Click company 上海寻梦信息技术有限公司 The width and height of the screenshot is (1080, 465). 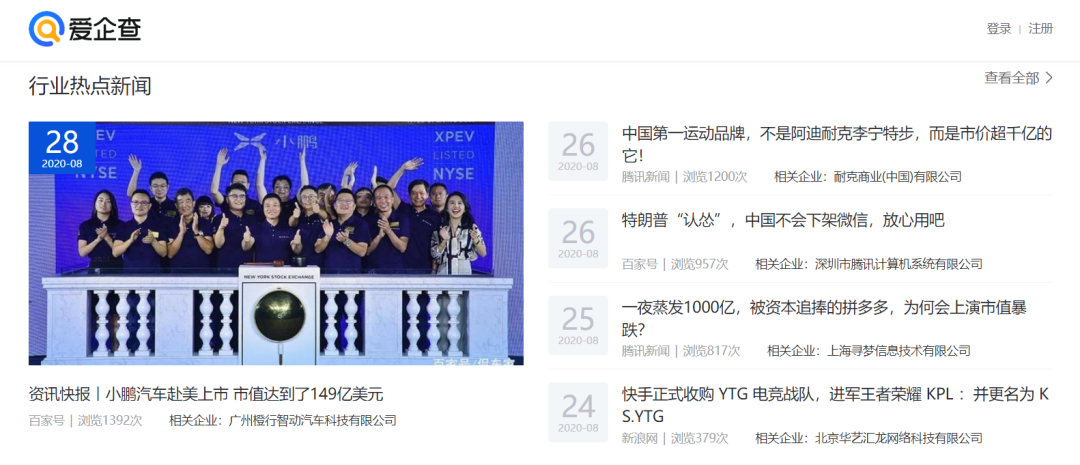pyautogui.click(x=899, y=351)
